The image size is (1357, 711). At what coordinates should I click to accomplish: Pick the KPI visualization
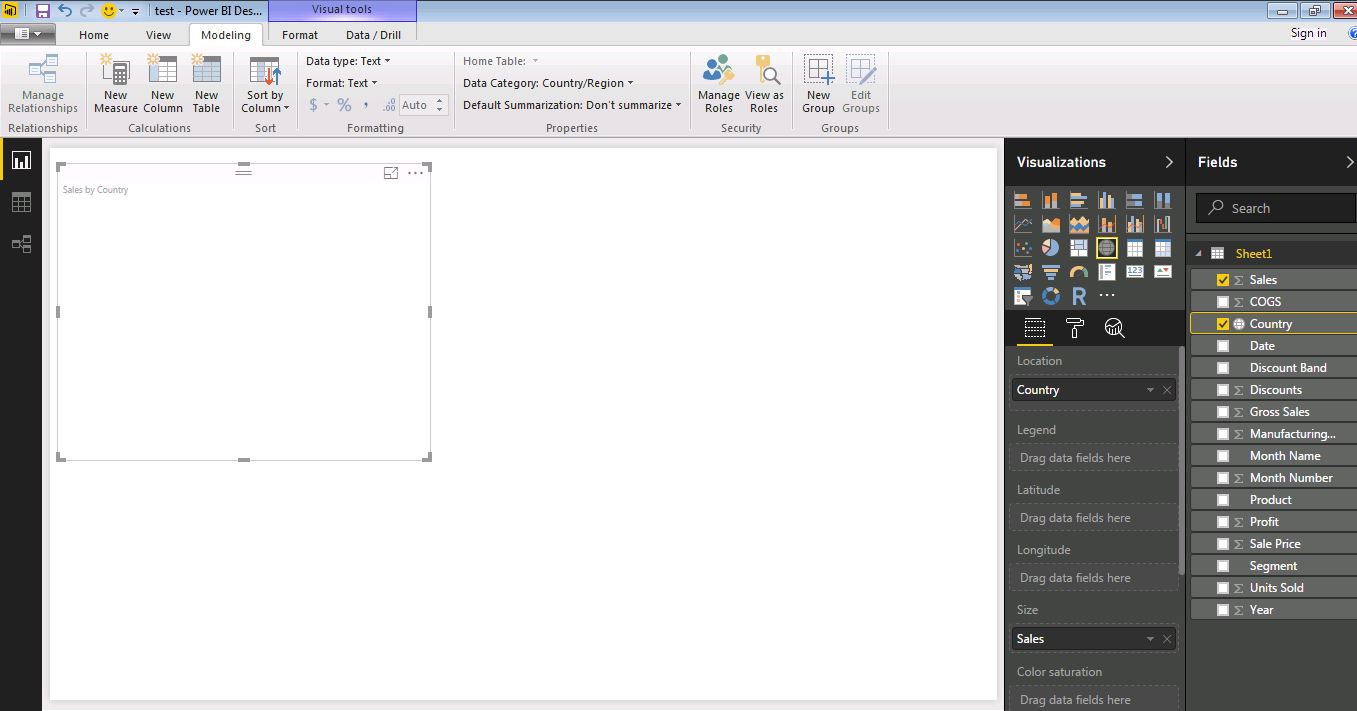pyautogui.click(x=1162, y=272)
